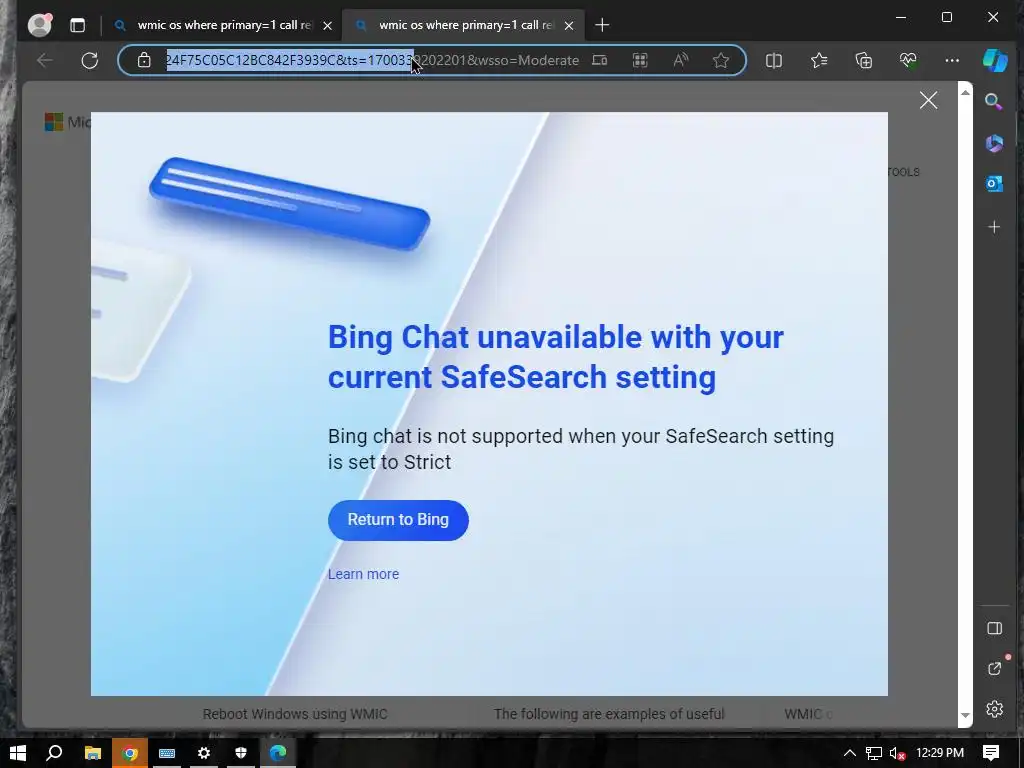Close the second wmic os tab
This screenshot has width=1024, height=768.
569,25
